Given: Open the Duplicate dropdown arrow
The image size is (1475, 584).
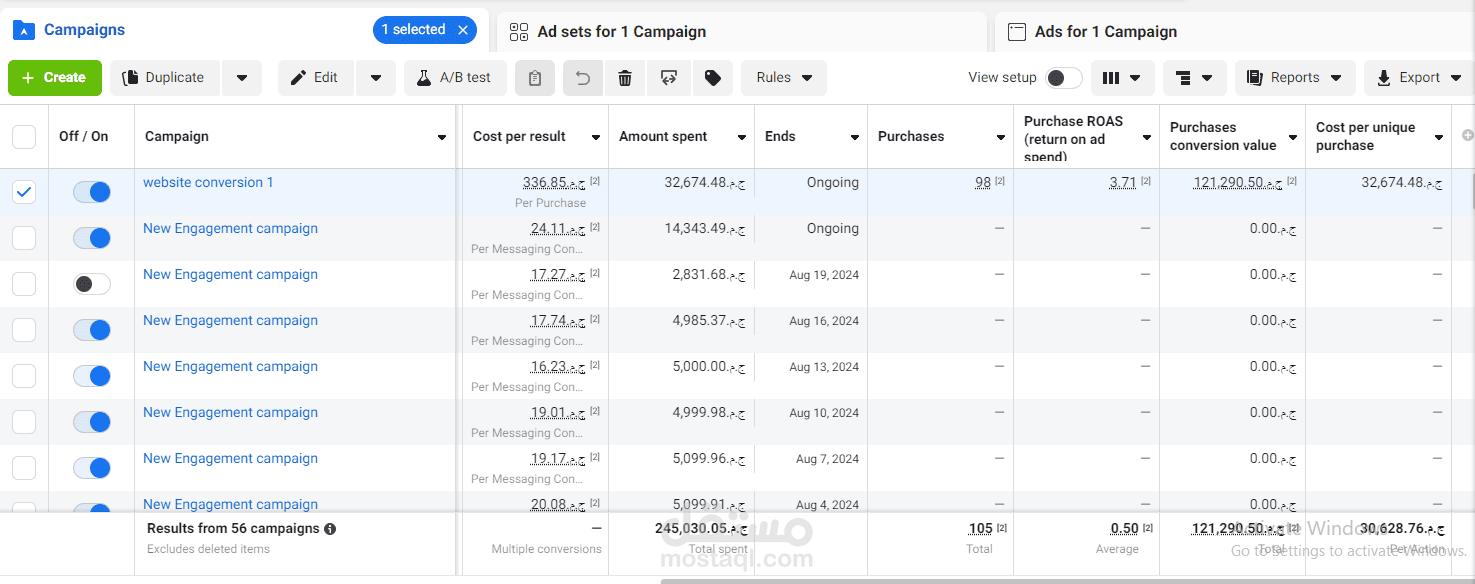Looking at the screenshot, I should coord(242,78).
